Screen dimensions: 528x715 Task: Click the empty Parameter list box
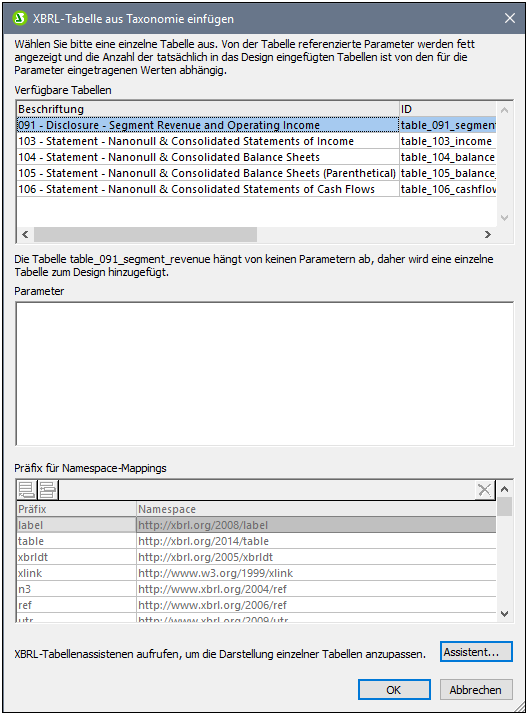click(x=264, y=373)
